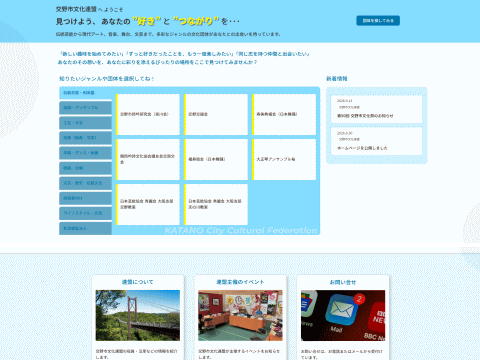The width and height of the screenshot is (480, 360).
Task: Click the お問い合せ card title
Action: click(x=343, y=282)
